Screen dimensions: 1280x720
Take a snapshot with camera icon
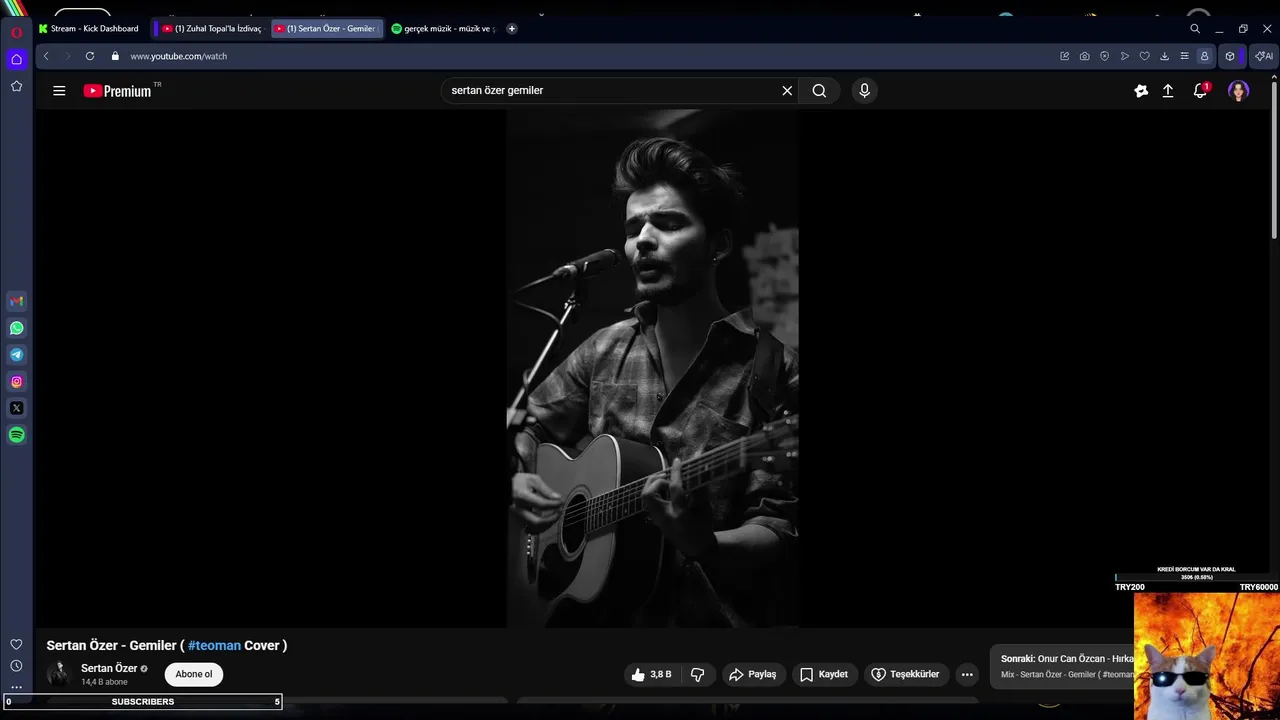(x=1085, y=57)
